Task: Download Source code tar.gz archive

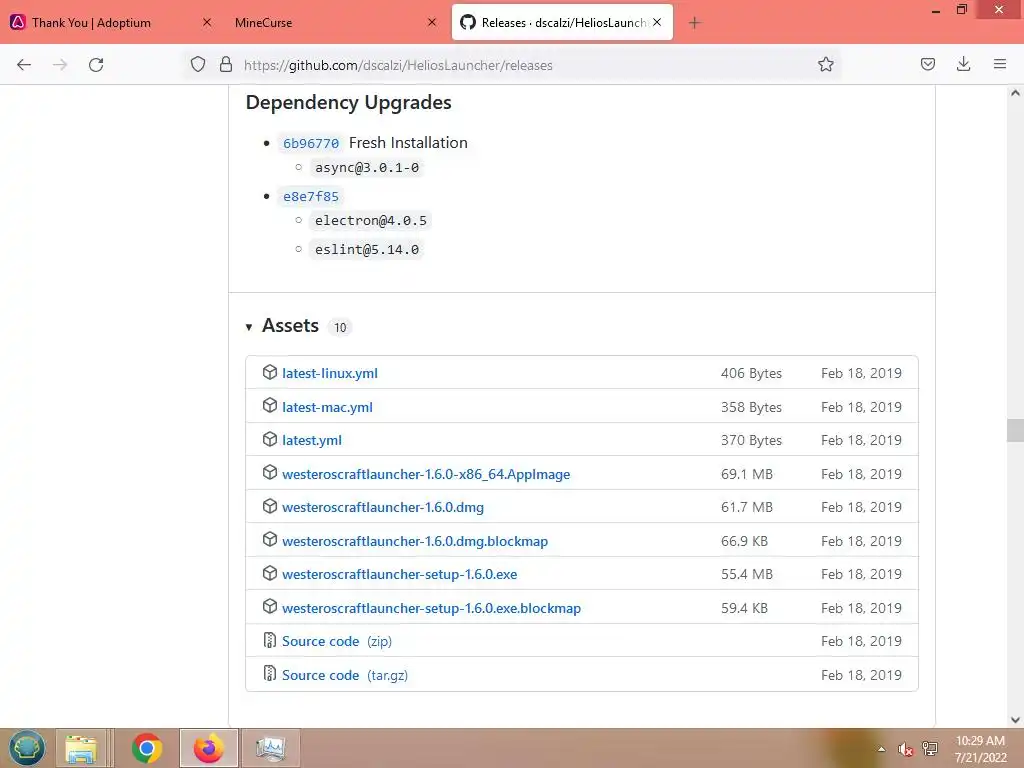Action: coord(345,676)
